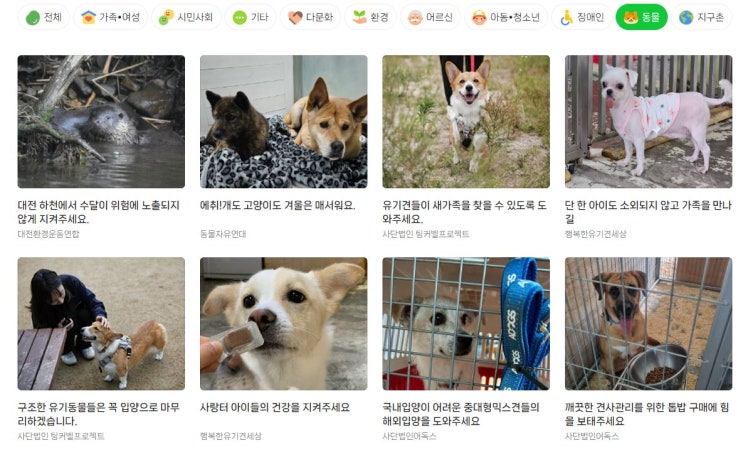
Task: Open the caged dog with blue leash photo
Action: [x=466, y=324]
